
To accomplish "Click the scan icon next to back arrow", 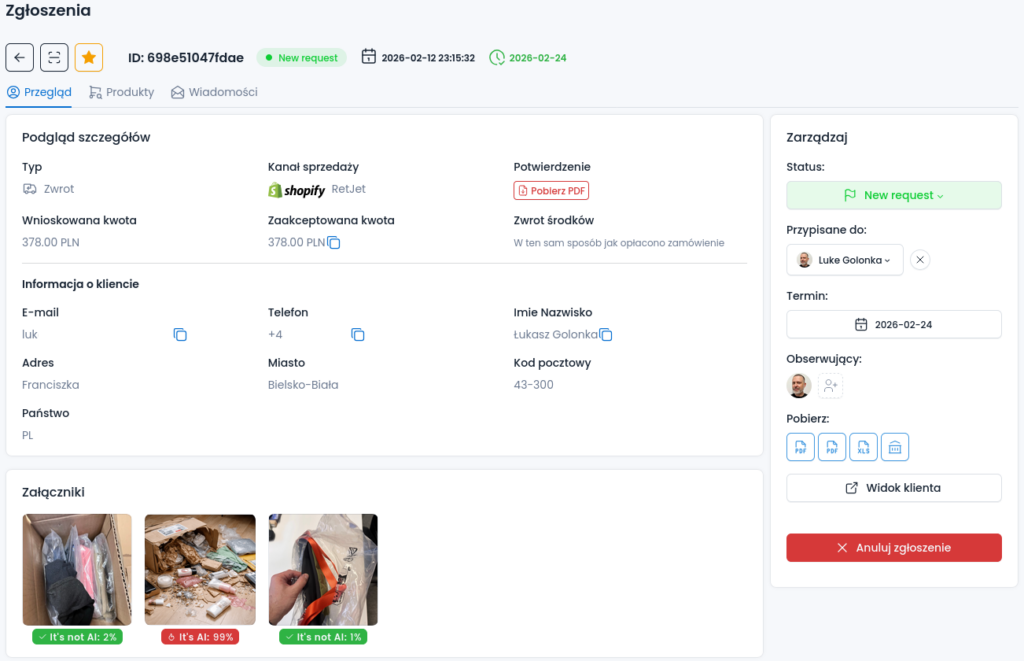I will [x=54, y=58].
